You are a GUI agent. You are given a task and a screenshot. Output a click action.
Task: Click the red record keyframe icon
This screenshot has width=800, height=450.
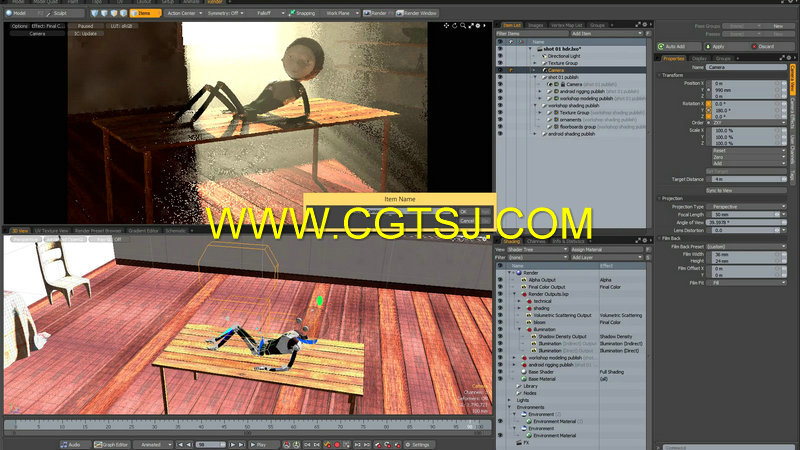(x=337, y=445)
